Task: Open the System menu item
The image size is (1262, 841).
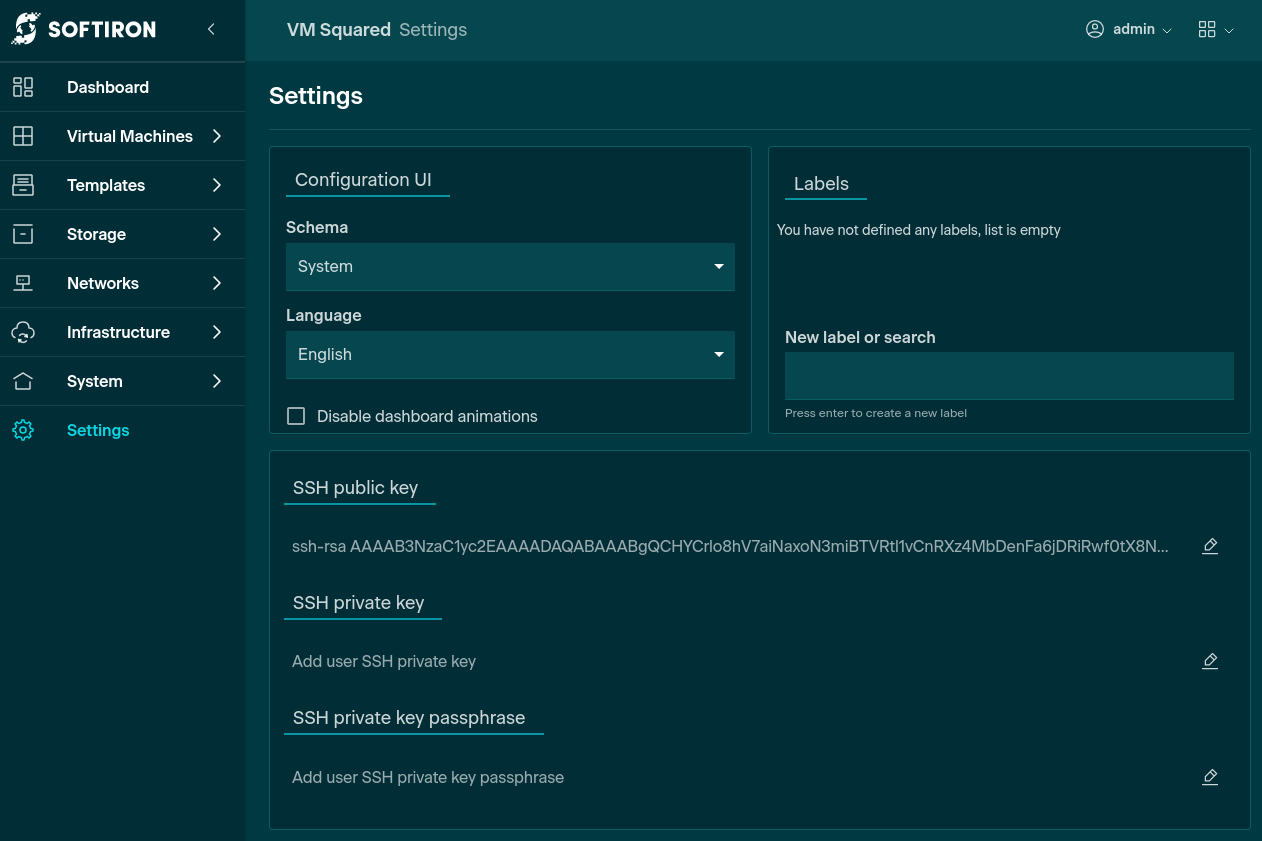Action: (95, 381)
